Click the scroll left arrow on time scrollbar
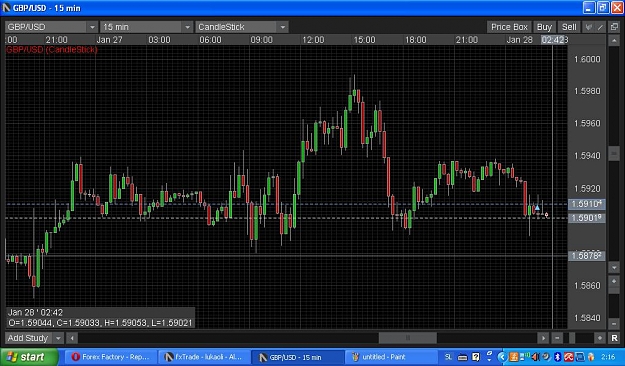The width and height of the screenshot is (625, 366). 72,338
